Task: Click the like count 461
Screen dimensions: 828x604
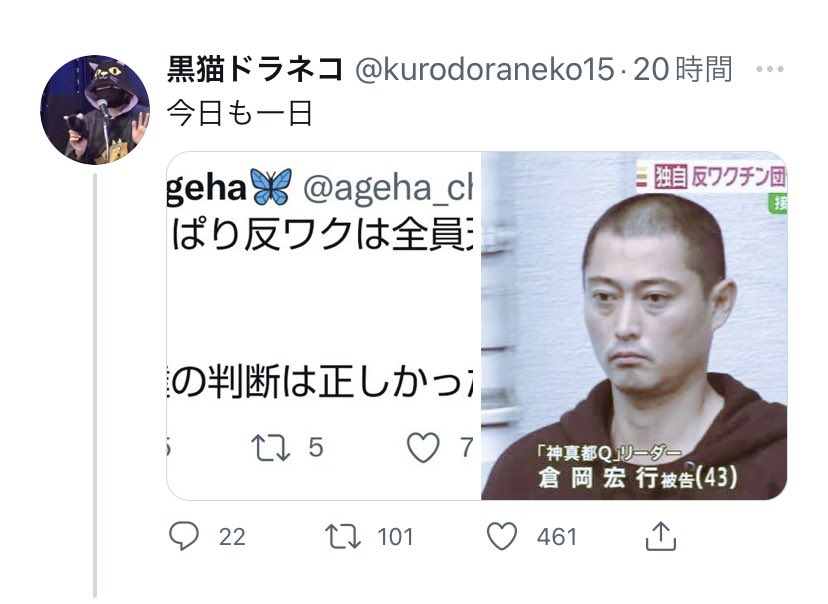Action: (557, 537)
